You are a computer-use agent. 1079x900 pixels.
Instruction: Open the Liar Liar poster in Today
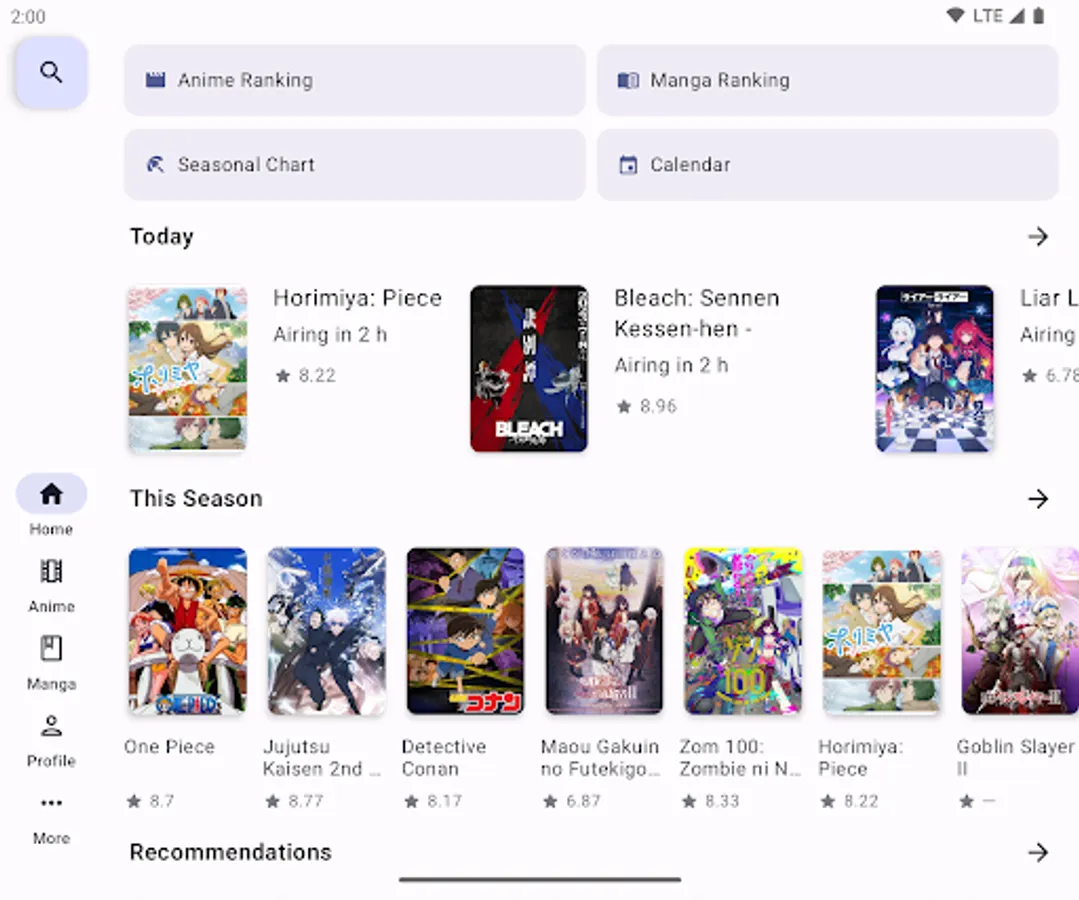point(934,369)
